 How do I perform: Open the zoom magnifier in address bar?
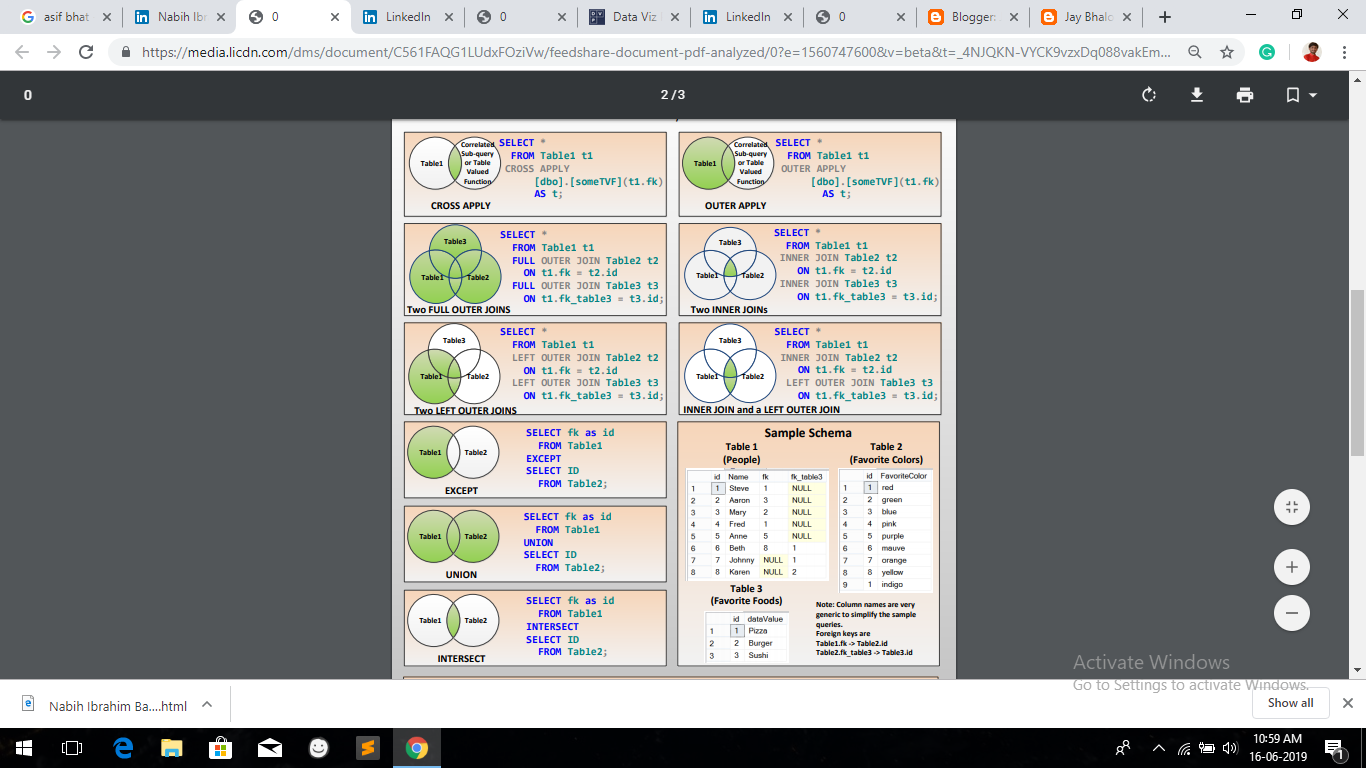click(1194, 52)
